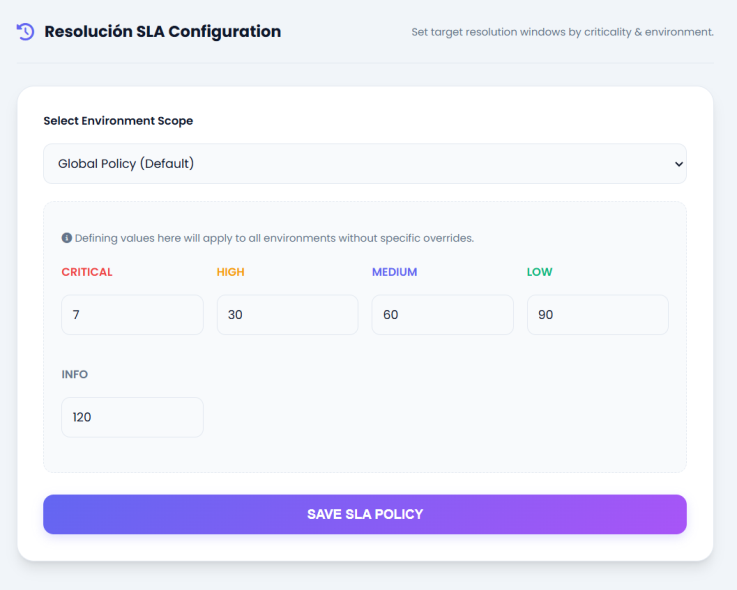Click the 'Defining values here will apply' note
737x590 pixels.
274,238
